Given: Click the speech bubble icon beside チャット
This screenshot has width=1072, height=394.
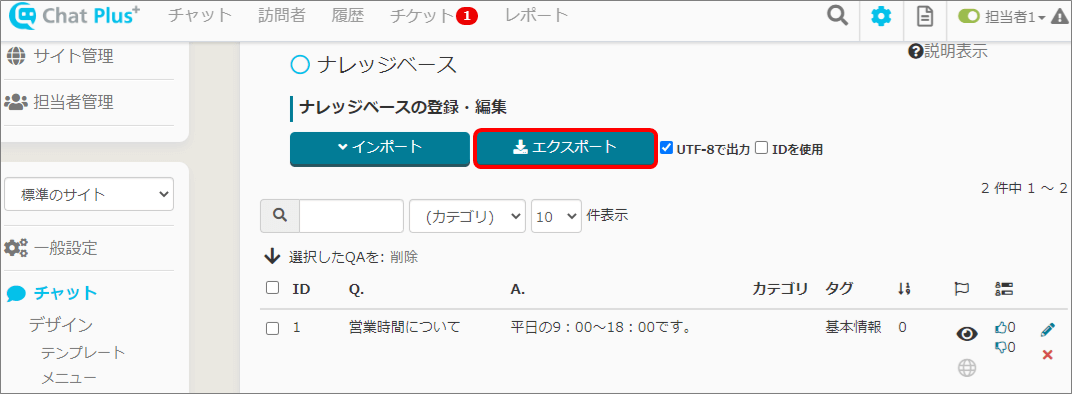Looking at the screenshot, I should [16, 294].
